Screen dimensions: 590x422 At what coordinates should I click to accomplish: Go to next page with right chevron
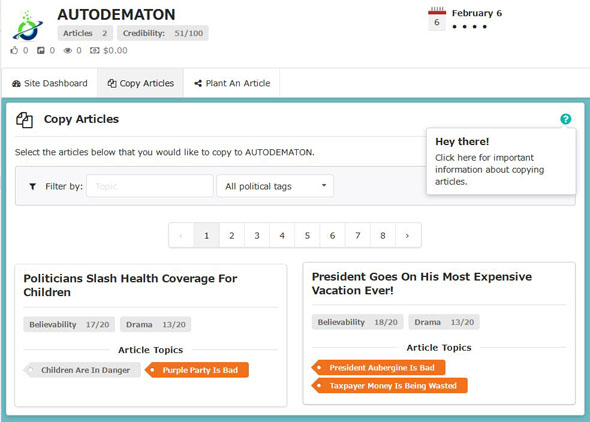click(x=408, y=235)
